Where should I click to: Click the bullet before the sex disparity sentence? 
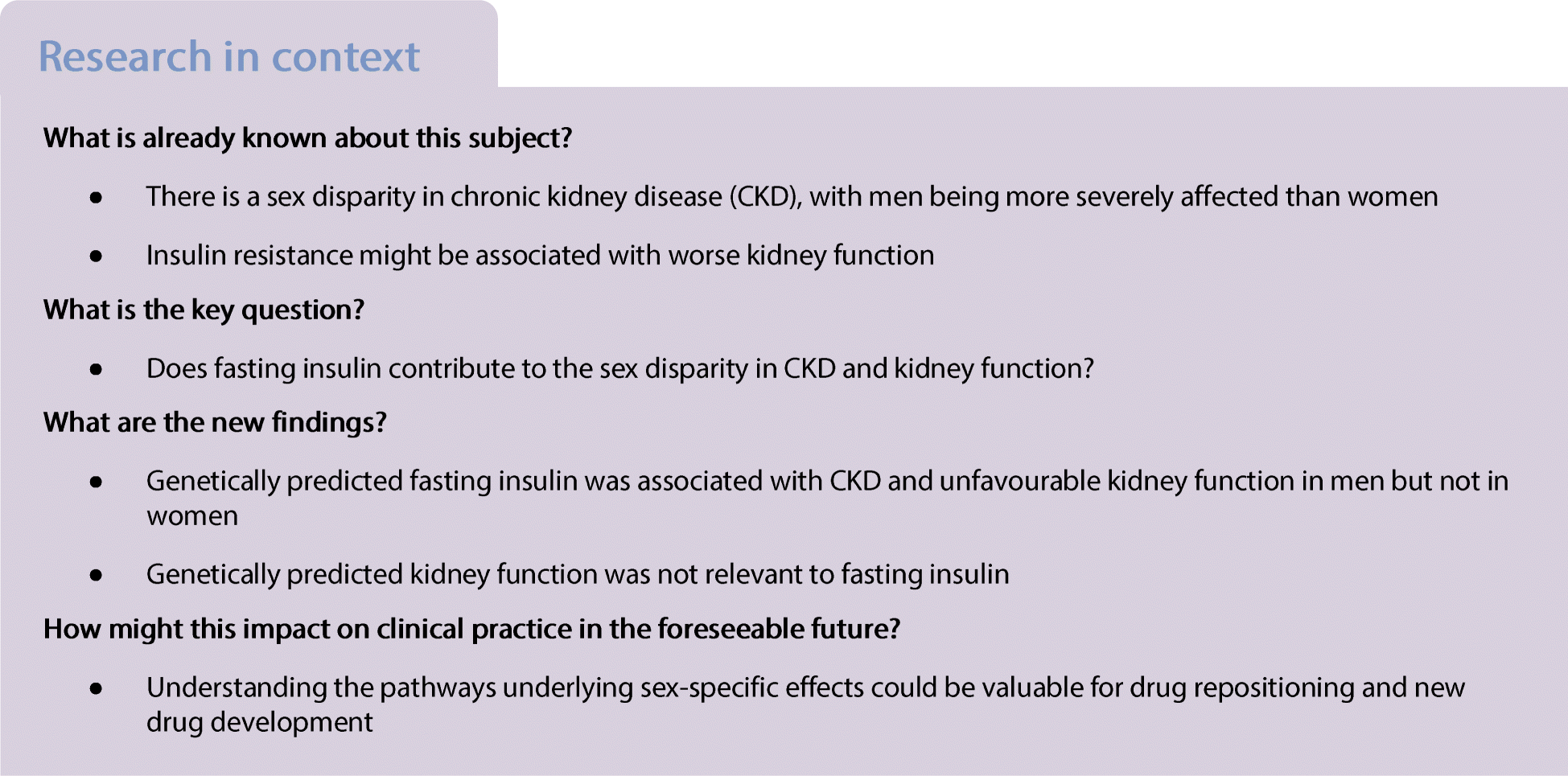click(97, 198)
